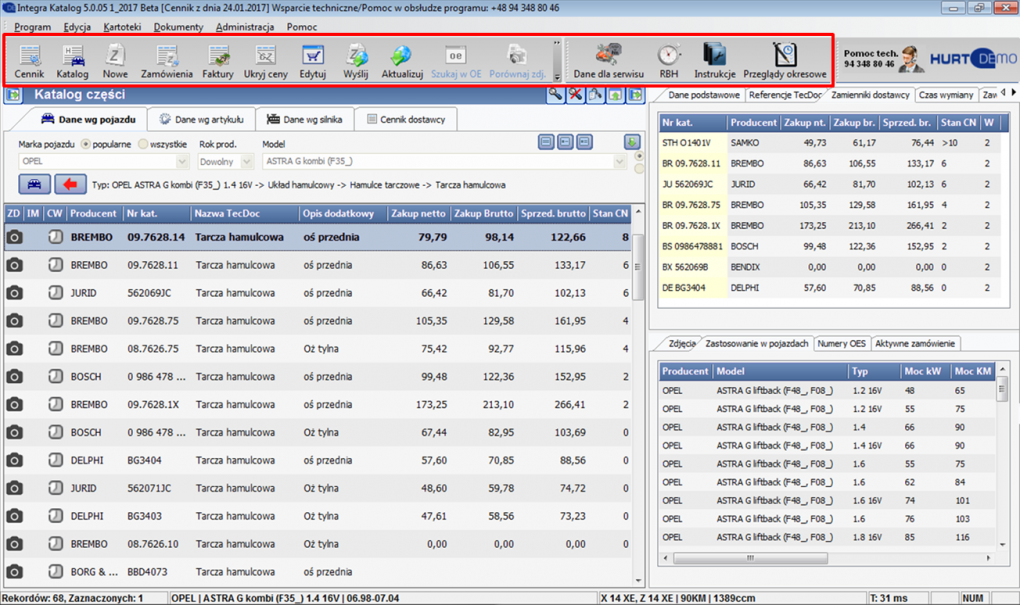The width and height of the screenshot is (1020, 605).
Task: Click the green down-arrow button near Model
Action: click(632, 142)
